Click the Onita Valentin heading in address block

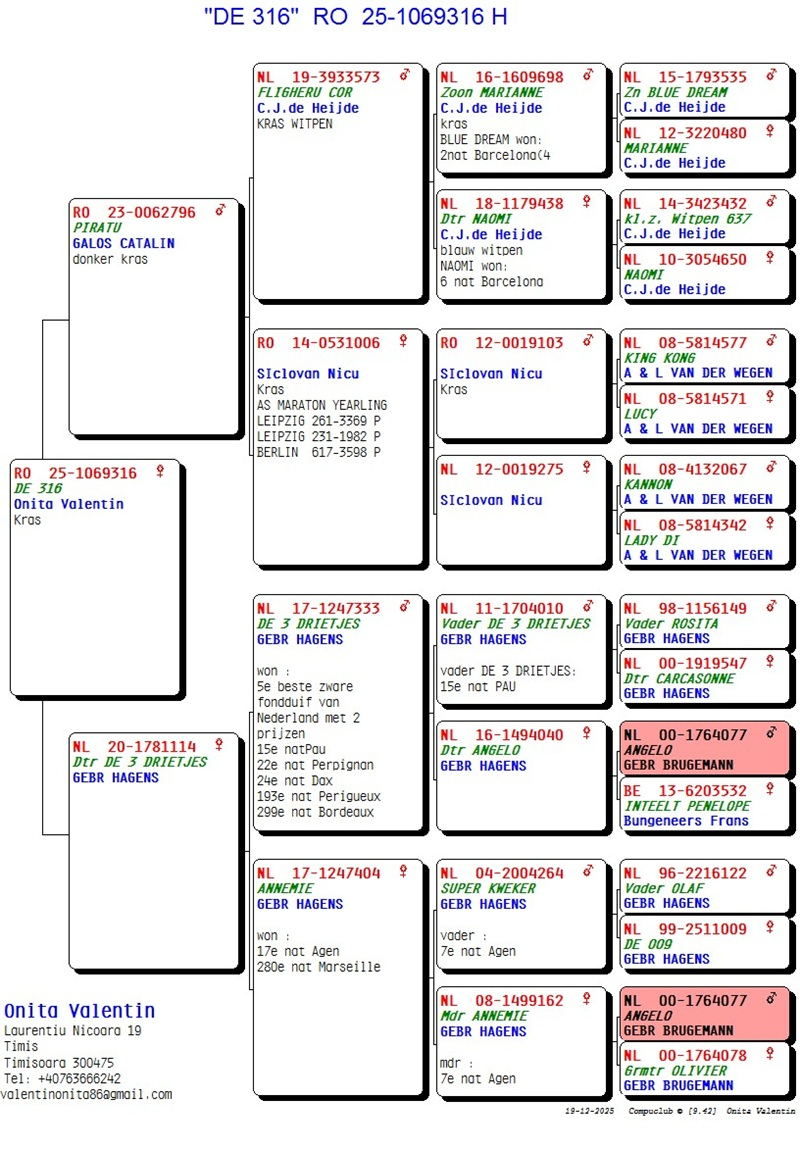[x=79, y=1011]
